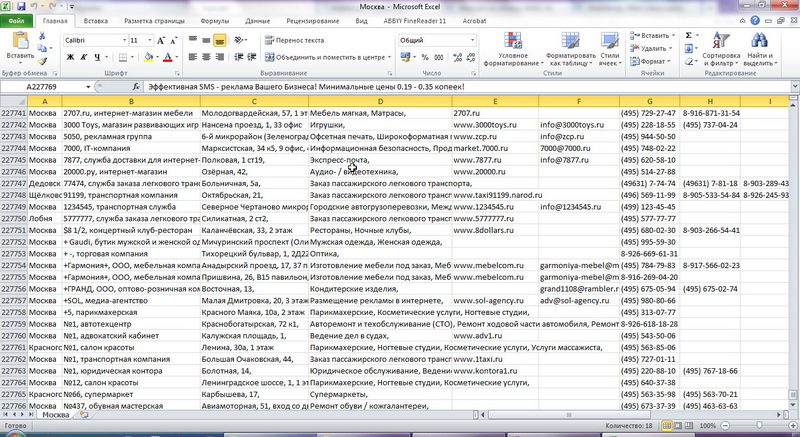Select column D header
The image size is (800, 437).
[380, 101]
